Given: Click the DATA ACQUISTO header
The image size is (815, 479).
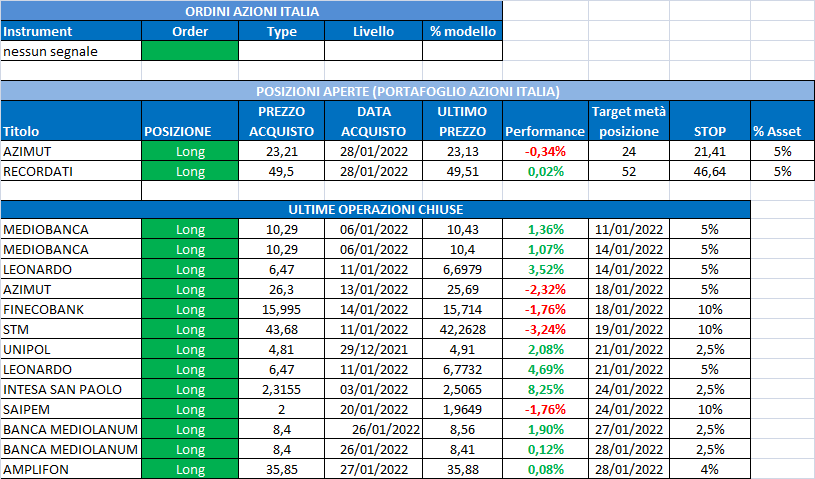Looking at the screenshot, I should tap(373, 121).
